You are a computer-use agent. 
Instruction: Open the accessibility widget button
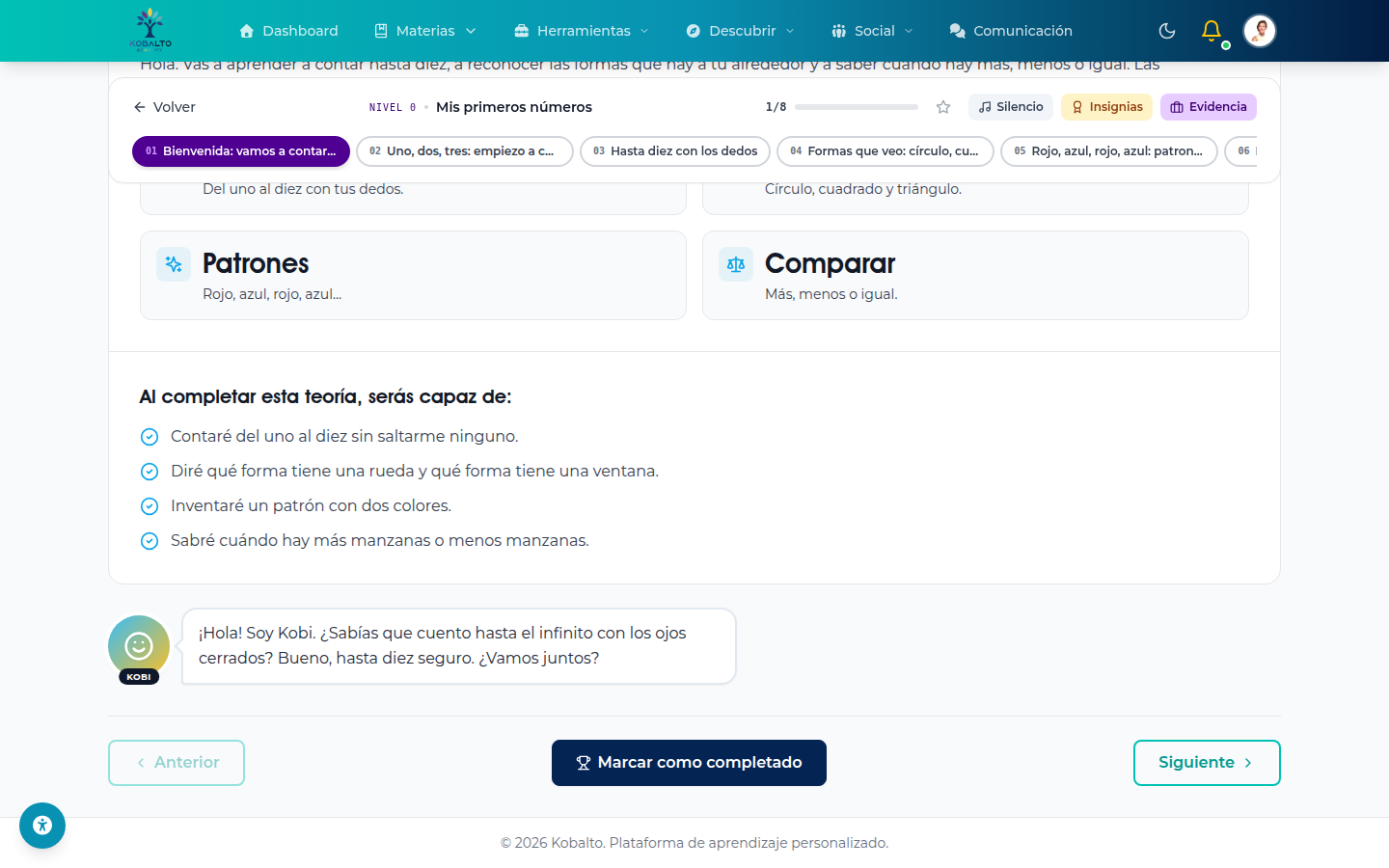42,826
